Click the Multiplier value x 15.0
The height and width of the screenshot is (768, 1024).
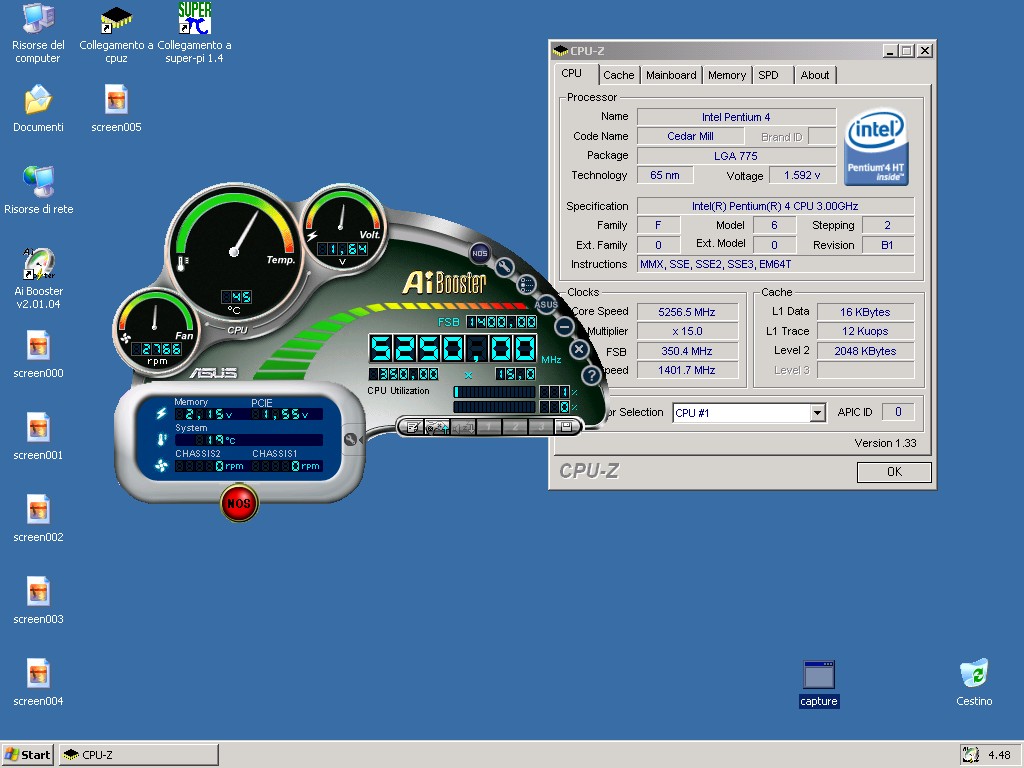687,332
